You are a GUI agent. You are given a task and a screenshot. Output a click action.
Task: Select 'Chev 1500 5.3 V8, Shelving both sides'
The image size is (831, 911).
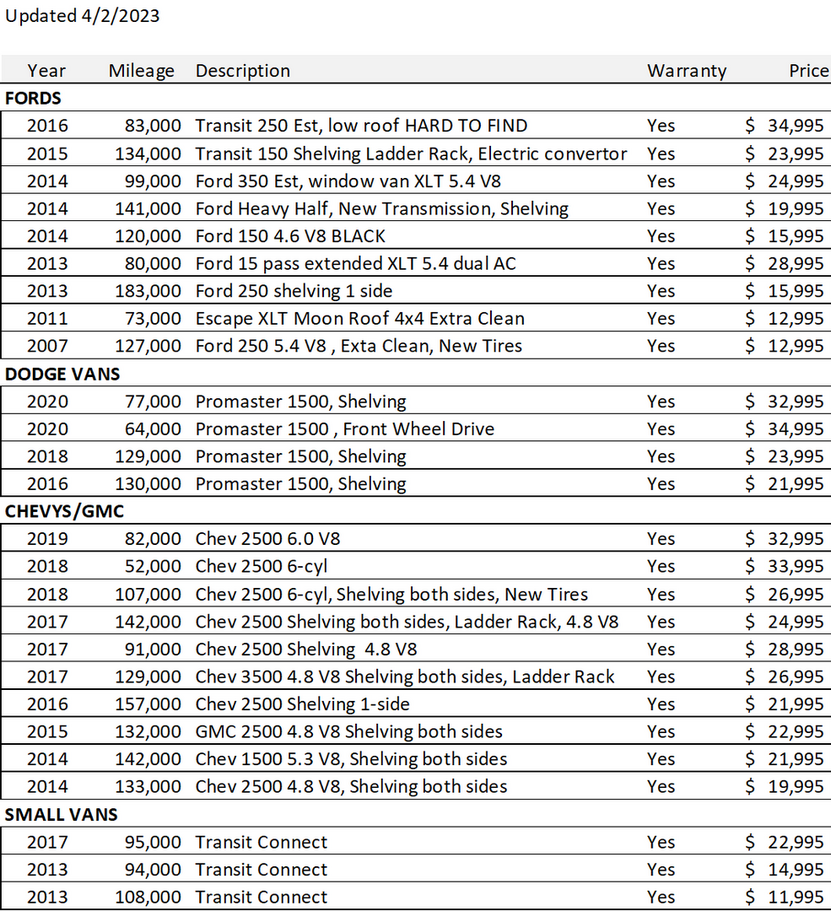coord(352,759)
